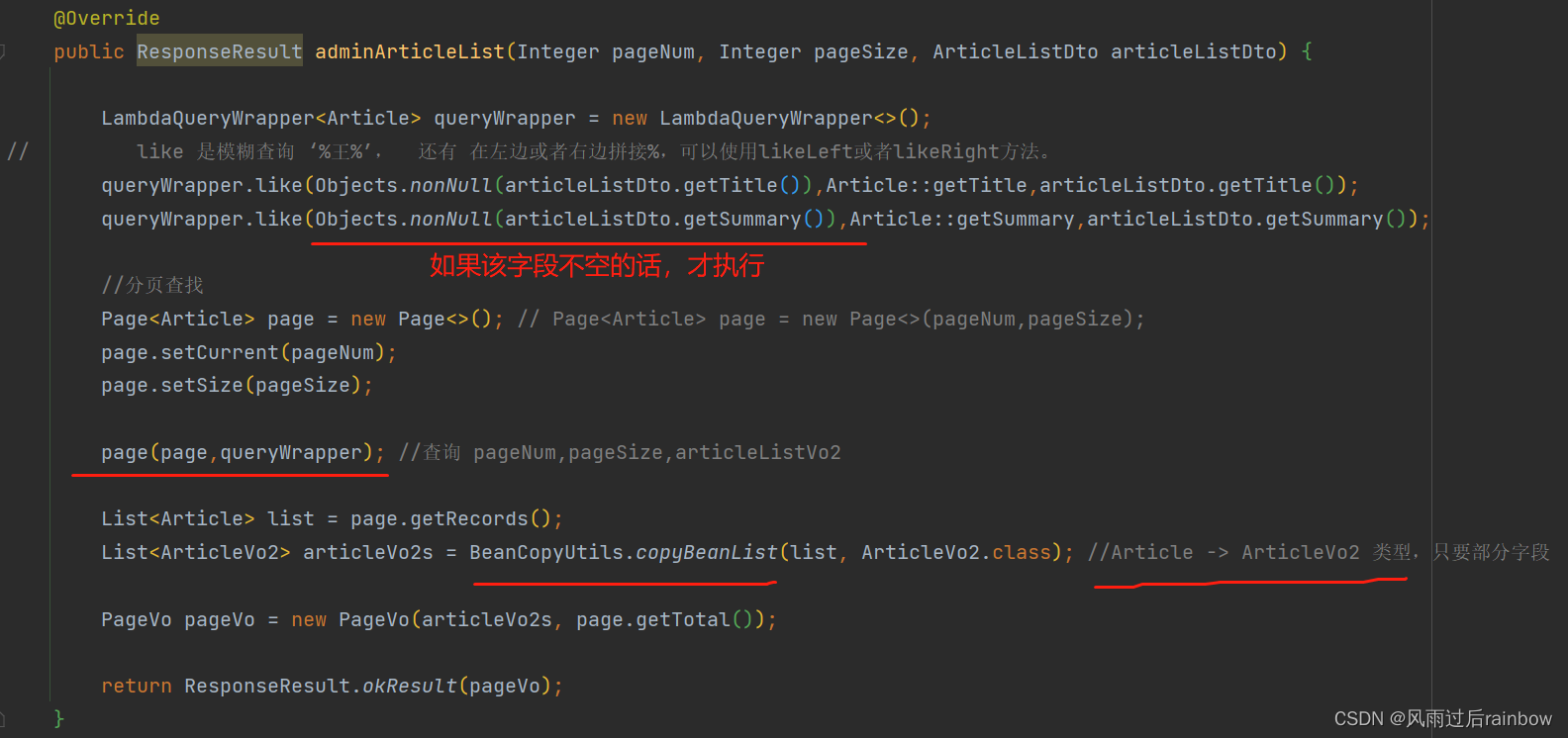This screenshot has height=738, width=1568.
Task: Click getTotal in page.getTotal()
Action: [x=683, y=619]
